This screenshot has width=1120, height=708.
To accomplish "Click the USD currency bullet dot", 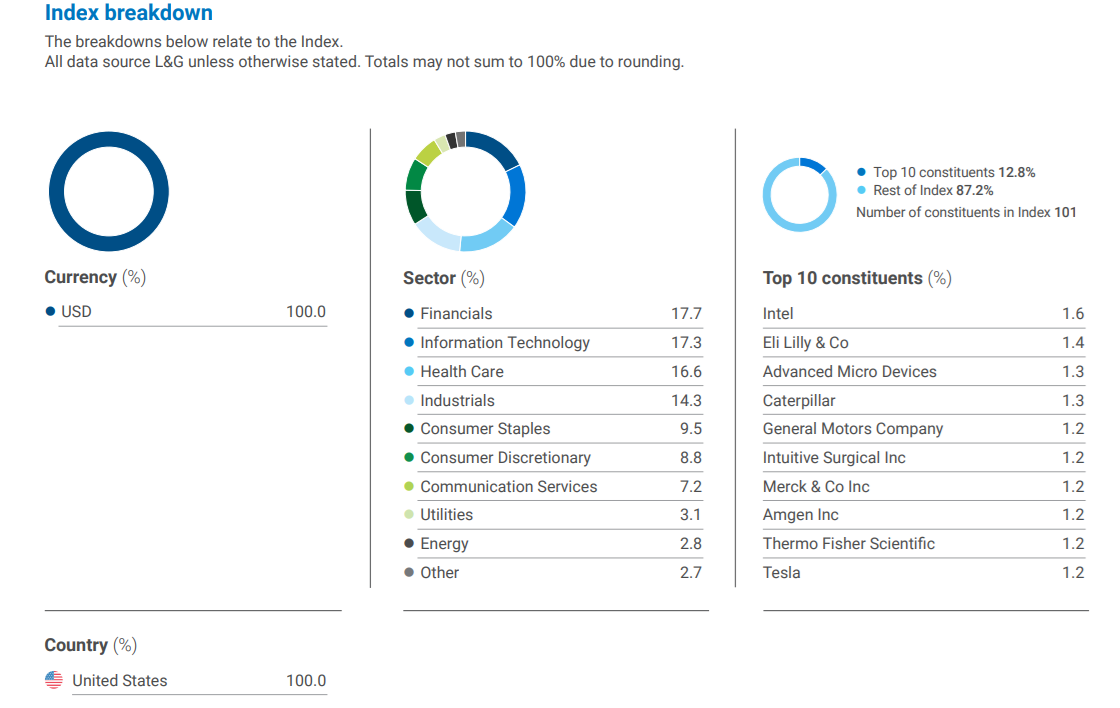I will point(51,311).
